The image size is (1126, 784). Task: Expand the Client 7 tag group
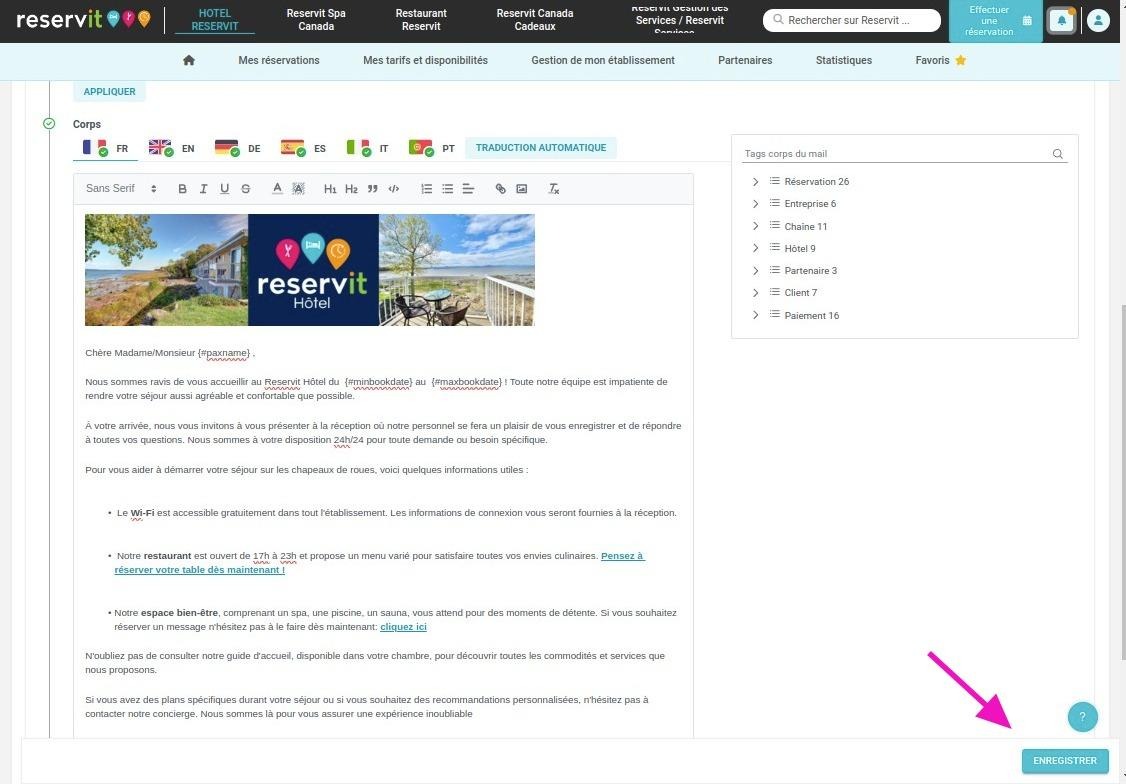click(755, 293)
